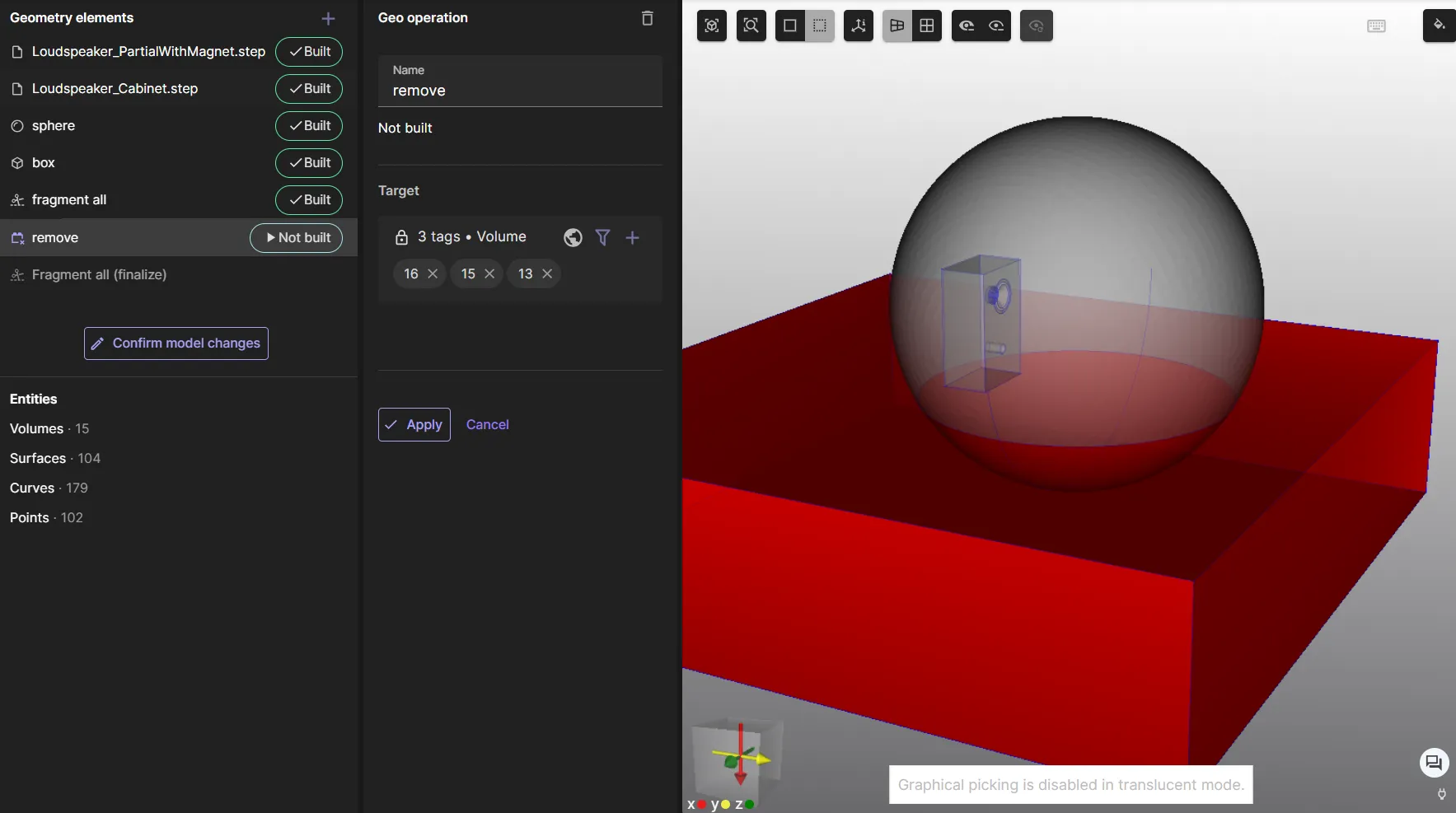Viewport: 1456px width, 813px height.
Task: Click the sphere element's circle icon
Action: pyautogui.click(x=16, y=126)
